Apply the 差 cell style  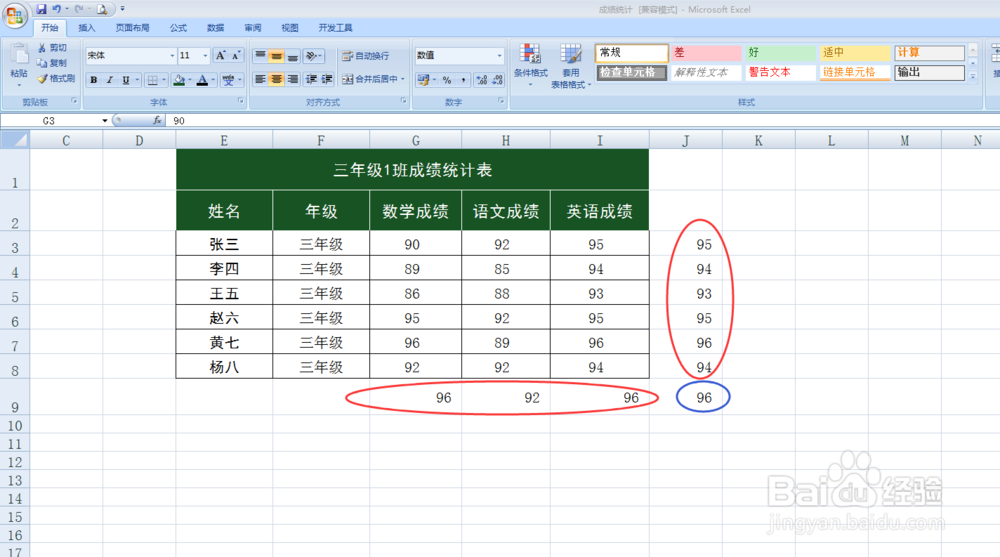[x=705, y=52]
